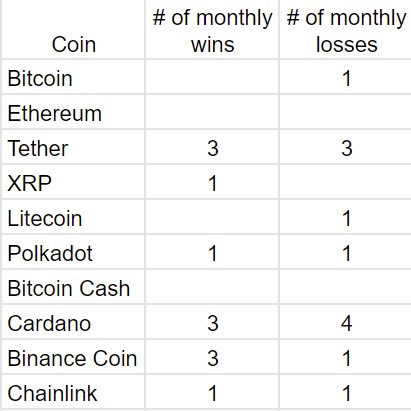The width and height of the screenshot is (411, 411).
Task: Click Tether's monthly wins cell
Action: 212,147
